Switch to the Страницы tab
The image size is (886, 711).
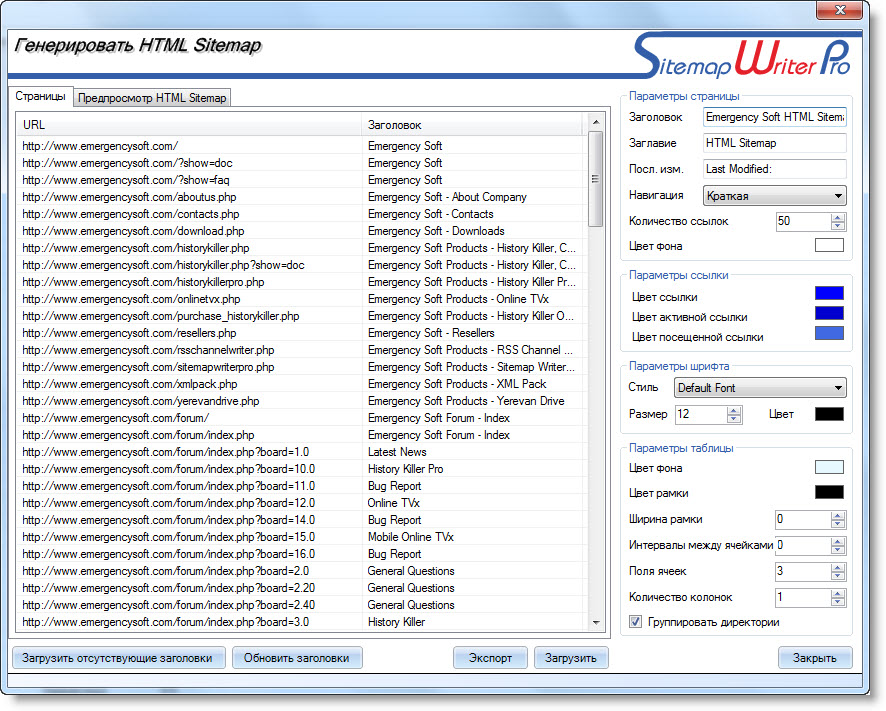(x=40, y=97)
